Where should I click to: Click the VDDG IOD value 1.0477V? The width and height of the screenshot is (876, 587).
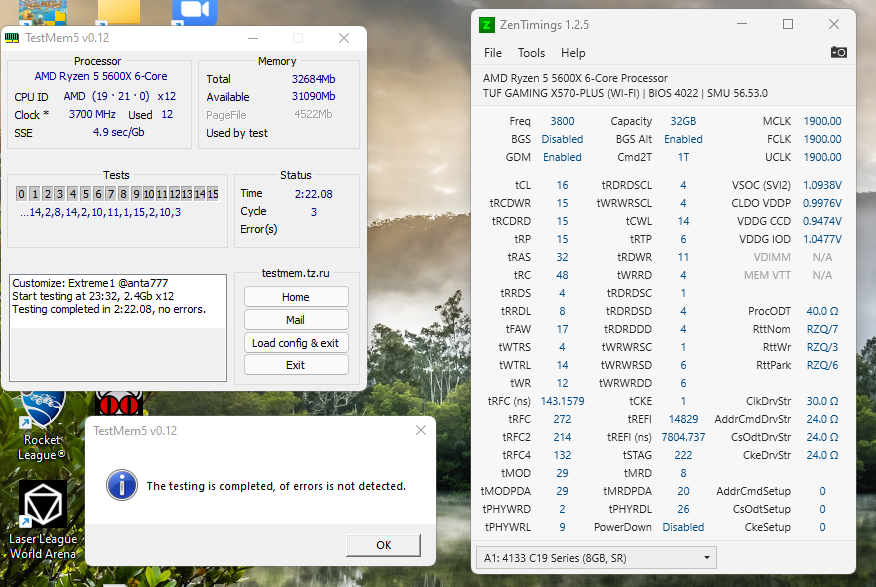click(x=822, y=239)
